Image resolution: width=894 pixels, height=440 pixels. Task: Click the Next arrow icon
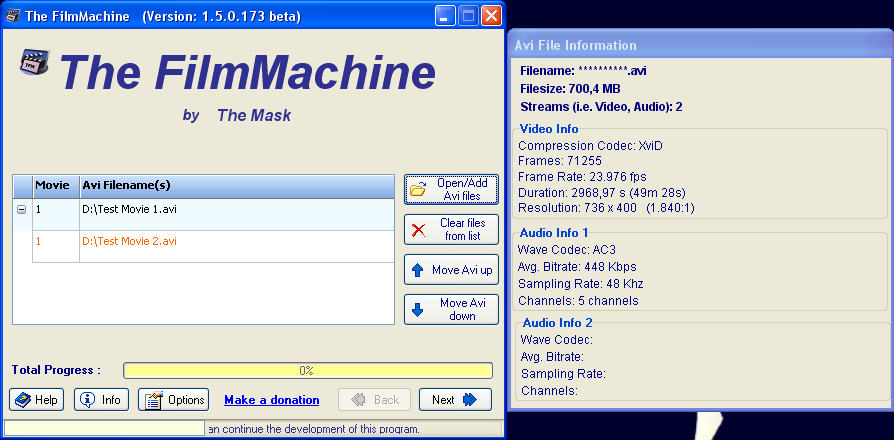point(470,400)
